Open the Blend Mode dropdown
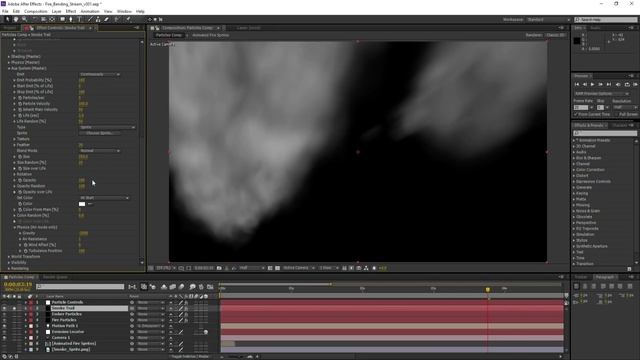 point(100,151)
